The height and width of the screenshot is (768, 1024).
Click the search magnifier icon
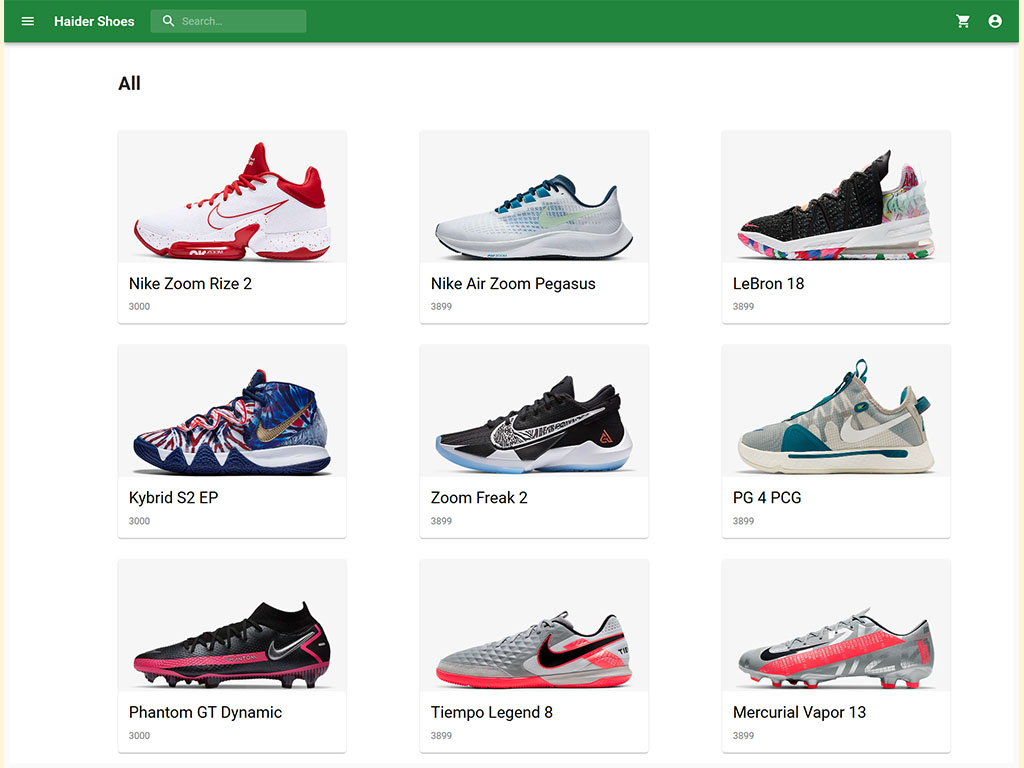(x=168, y=21)
